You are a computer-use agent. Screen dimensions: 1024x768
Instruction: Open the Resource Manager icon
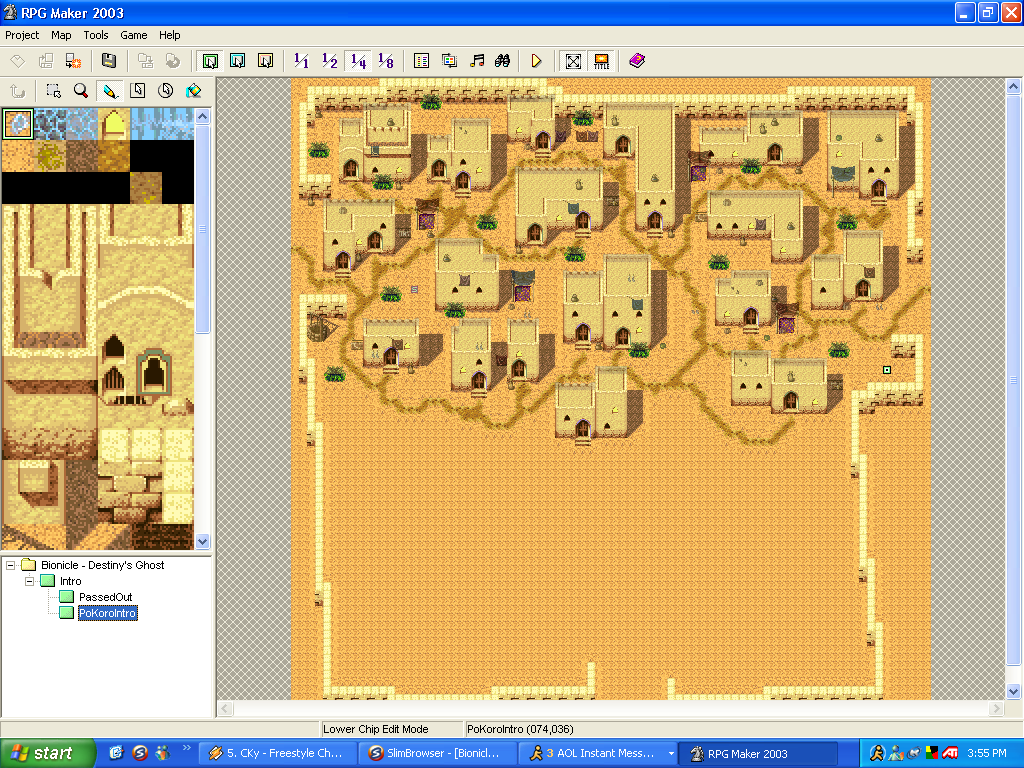coord(449,61)
